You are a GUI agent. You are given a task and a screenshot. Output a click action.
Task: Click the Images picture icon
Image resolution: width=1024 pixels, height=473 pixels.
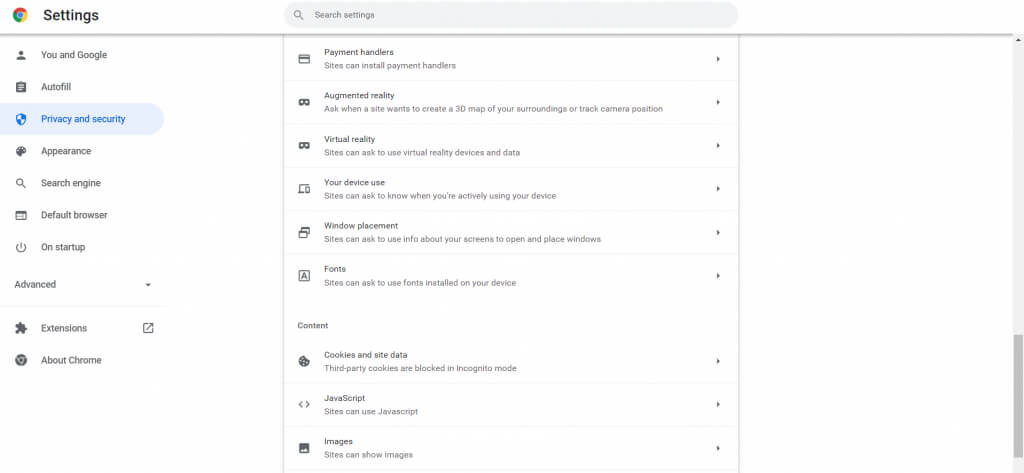304,448
